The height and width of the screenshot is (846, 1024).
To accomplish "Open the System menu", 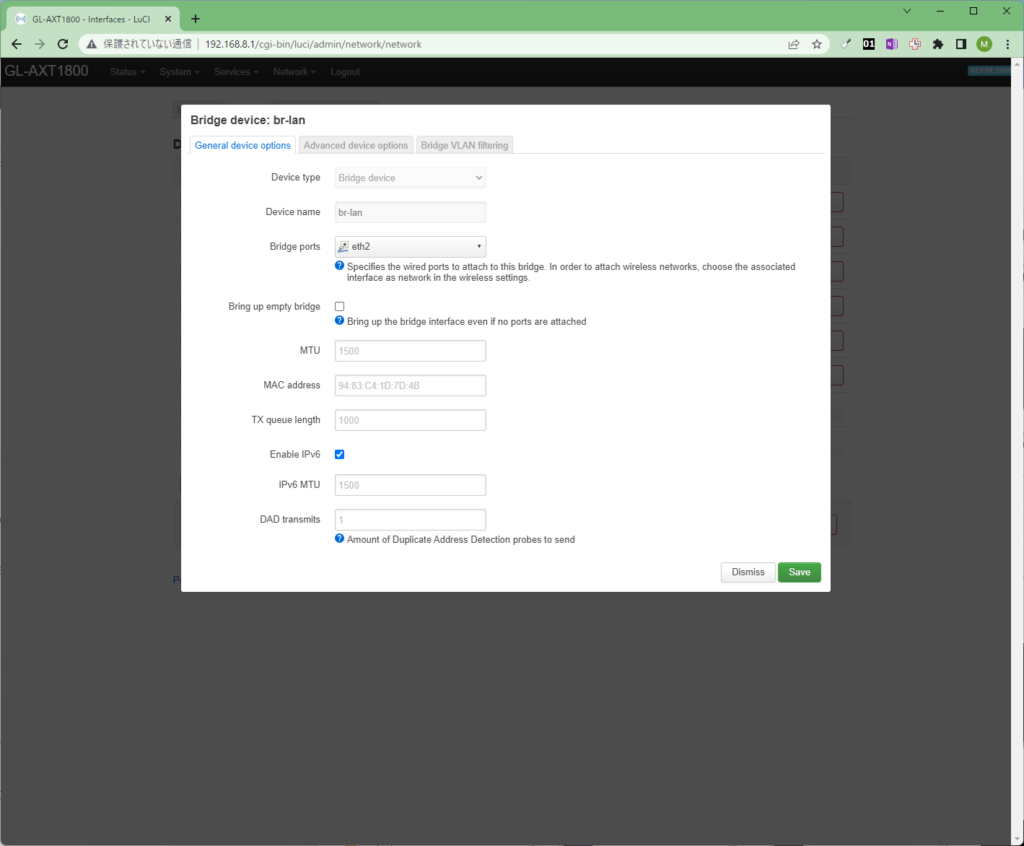I will [x=178, y=71].
